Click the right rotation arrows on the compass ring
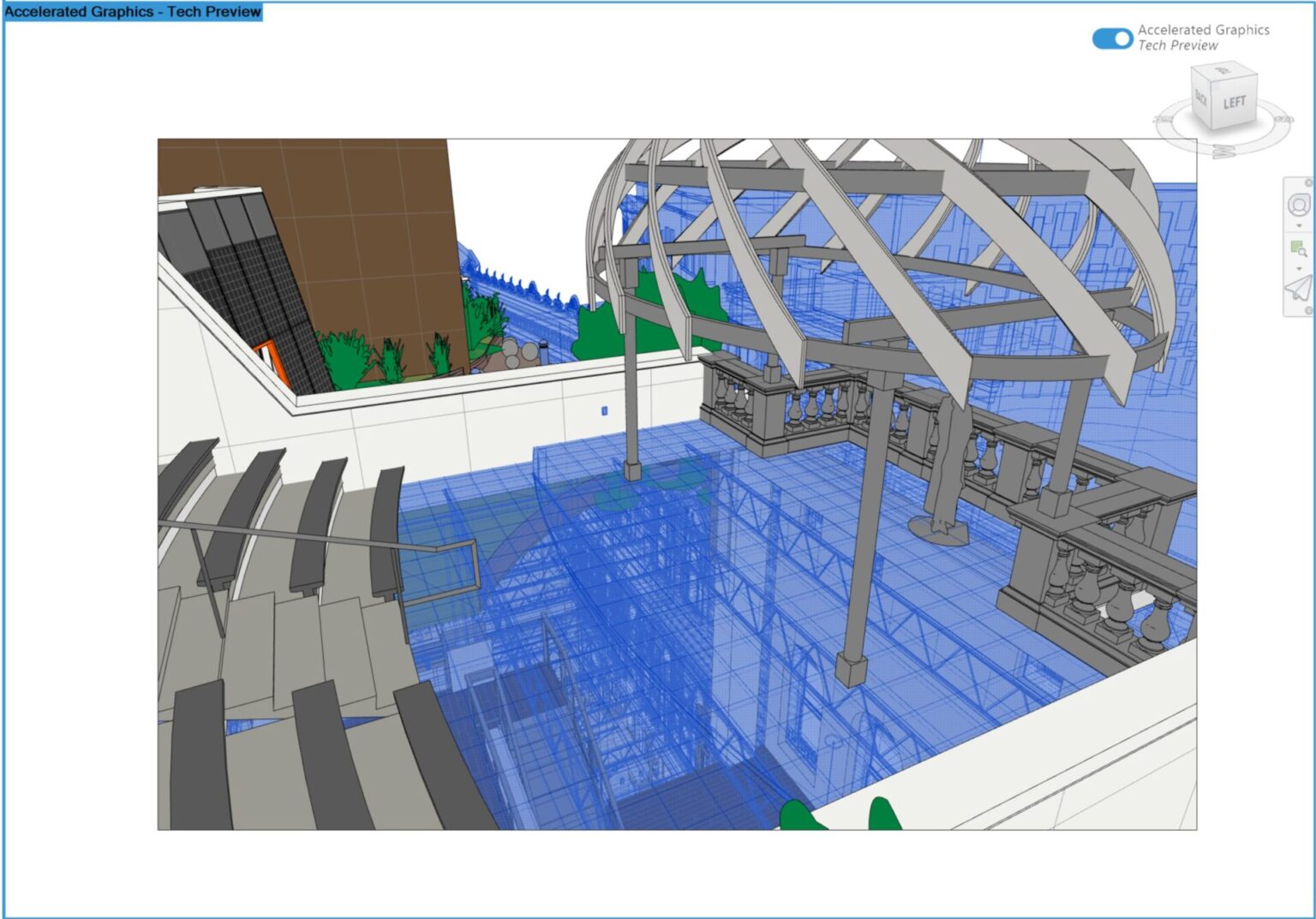1316x919 pixels. click(1284, 120)
